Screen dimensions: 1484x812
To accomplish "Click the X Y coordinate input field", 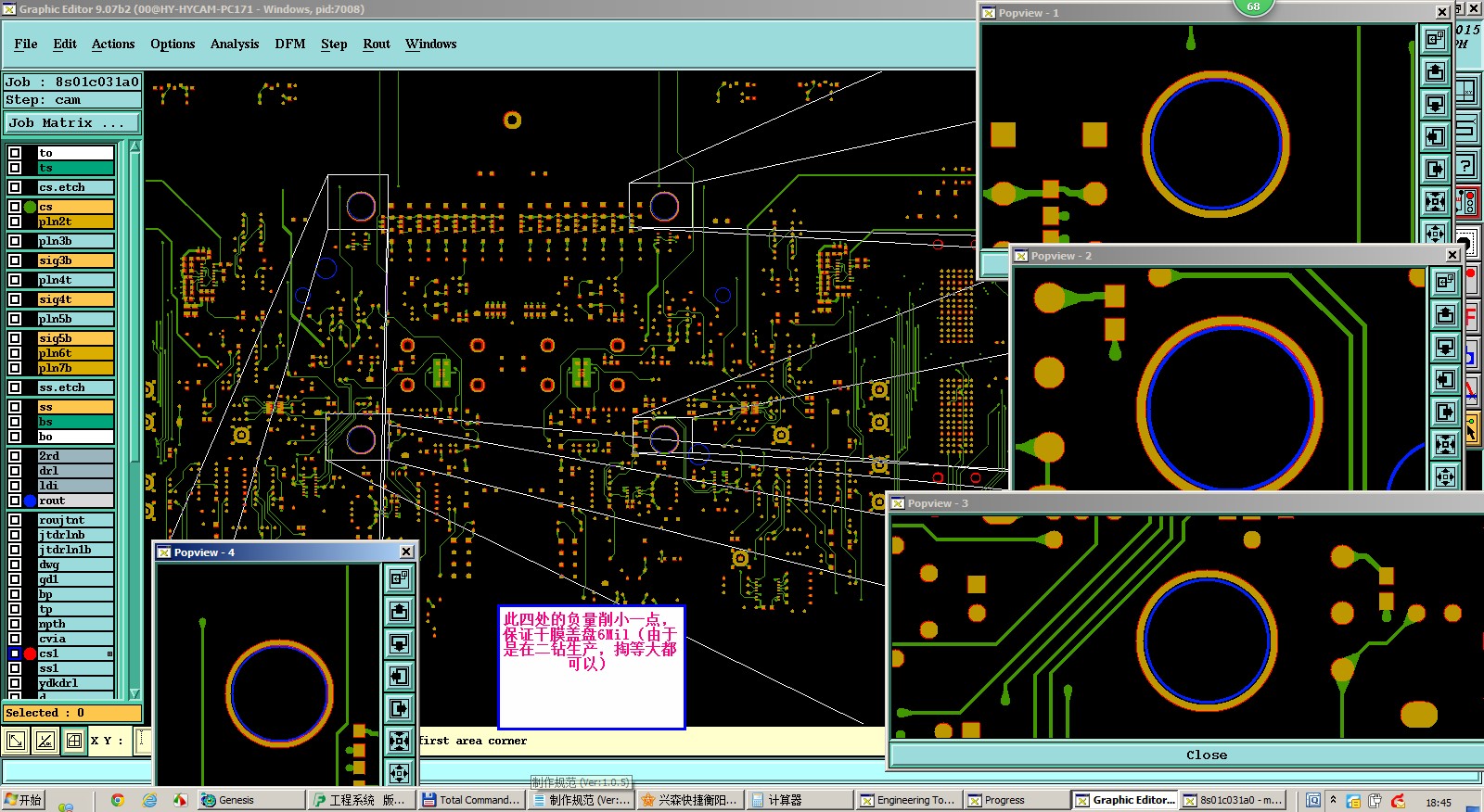I will tap(143, 740).
